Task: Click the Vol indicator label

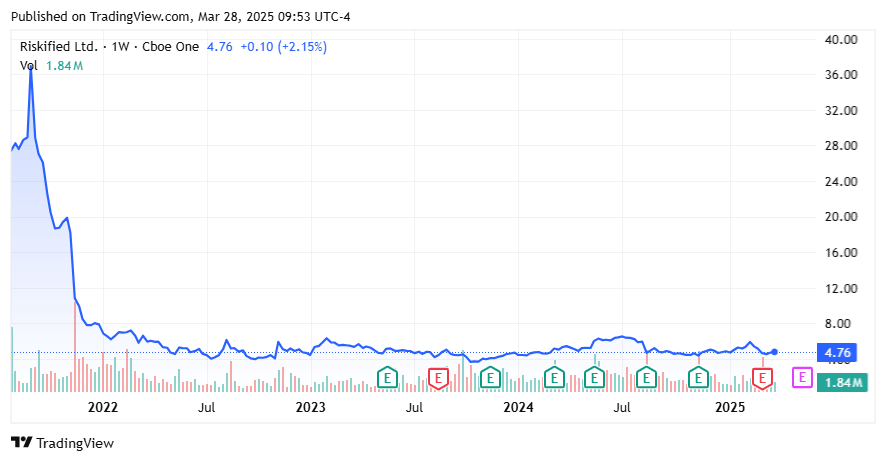Action: [28, 66]
